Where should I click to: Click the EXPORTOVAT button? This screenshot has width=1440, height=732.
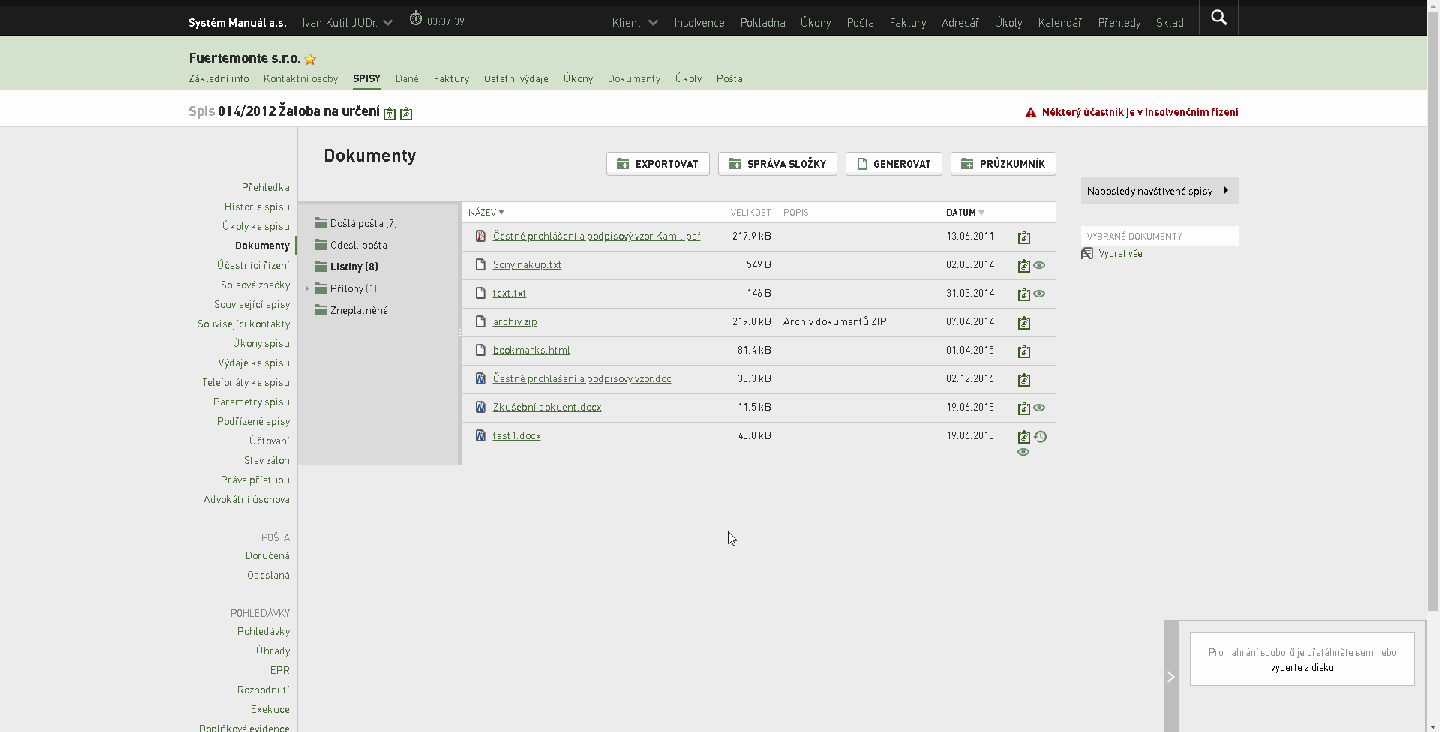658,164
